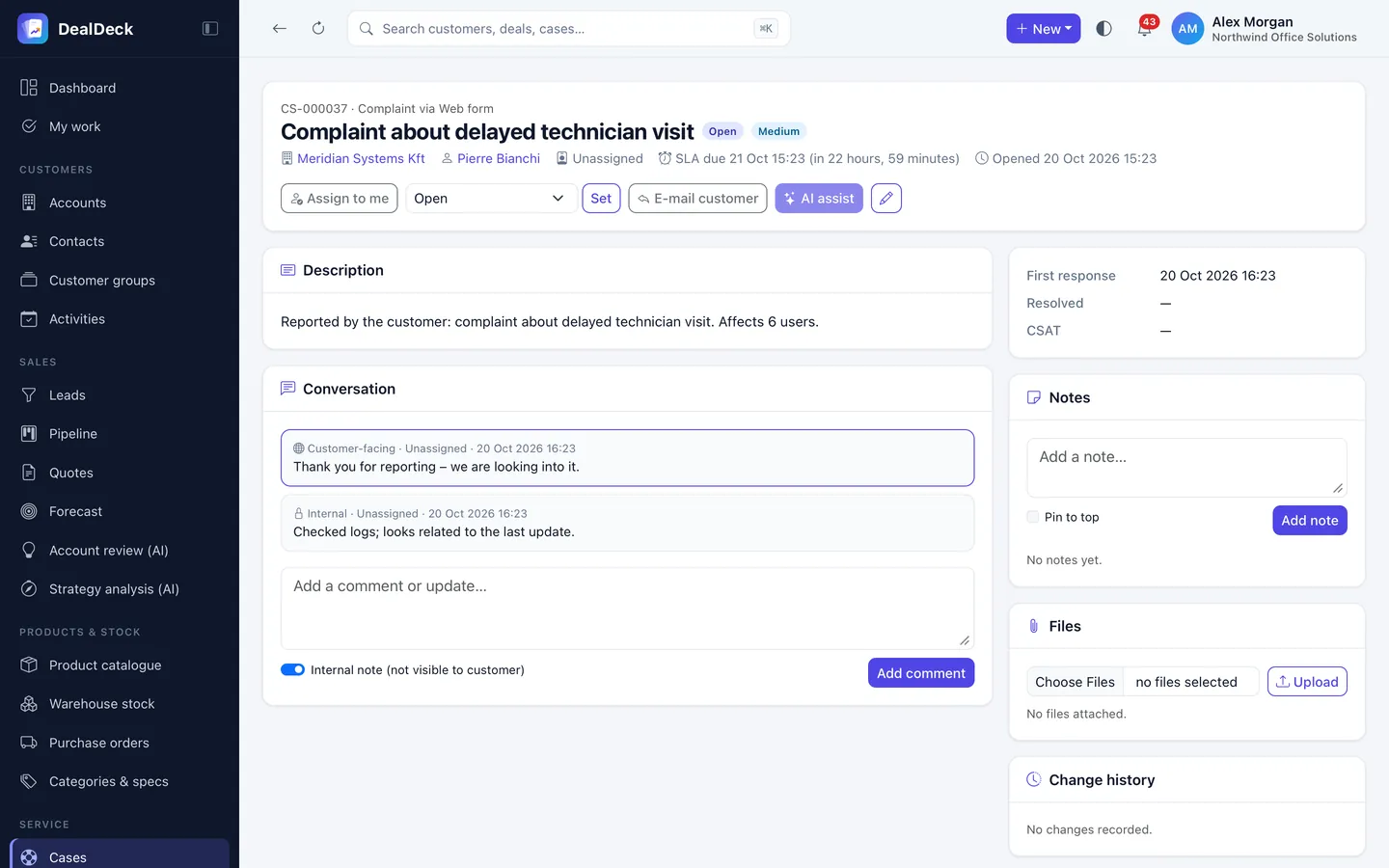Go back with the arrow icon
The width and height of the screenshot is (1389, 868).
click(280, 29)
